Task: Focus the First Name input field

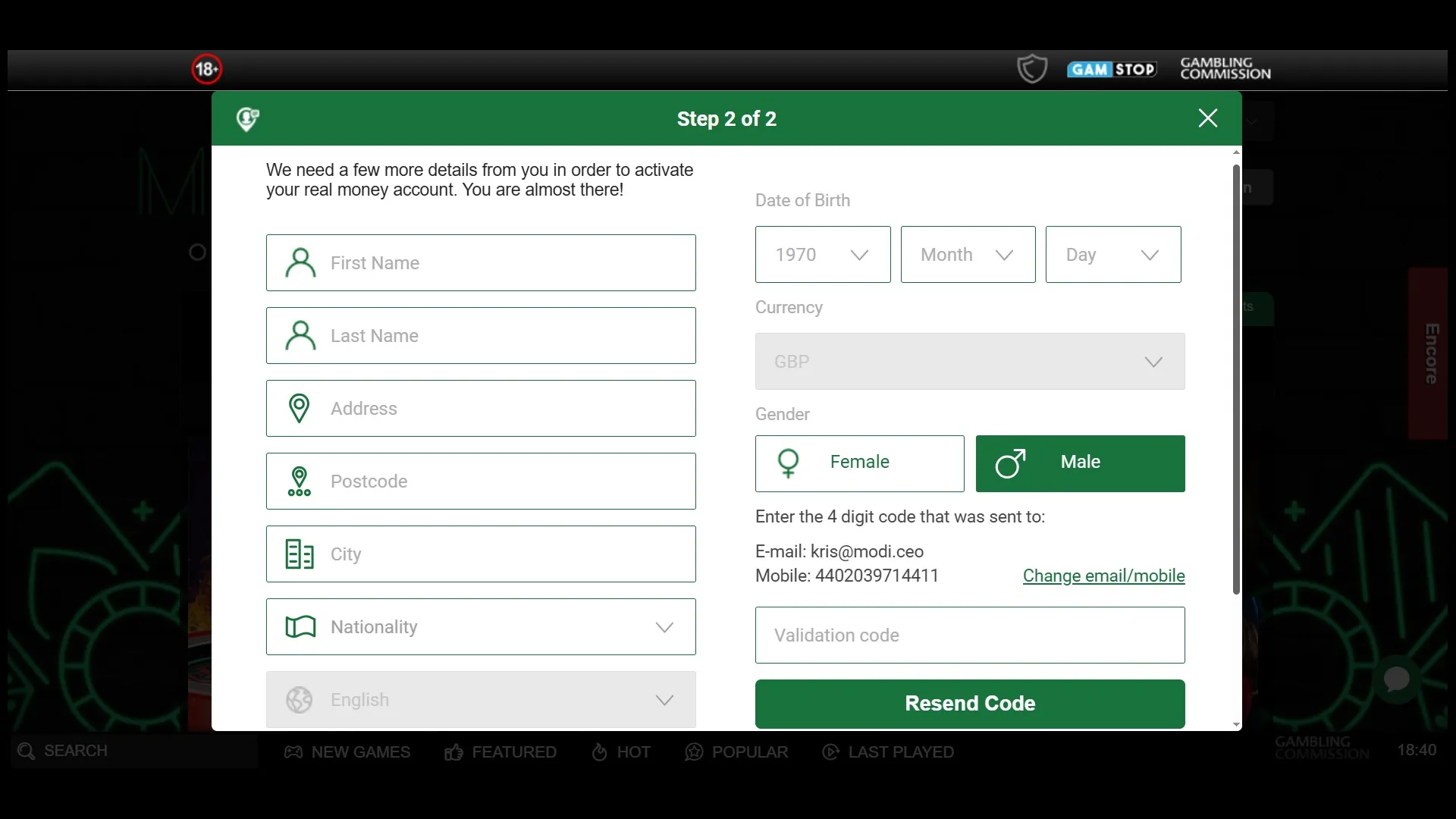Action: tap(481, 263)
